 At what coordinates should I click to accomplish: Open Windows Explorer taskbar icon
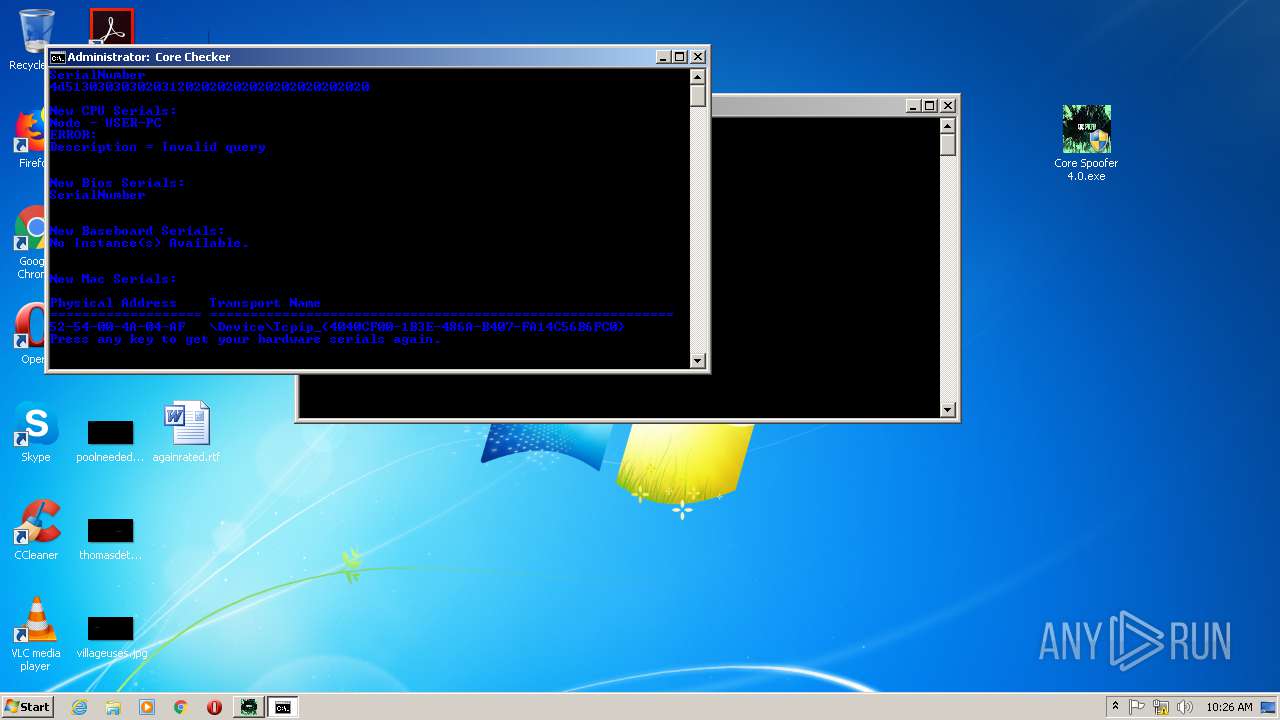[113, 707]
